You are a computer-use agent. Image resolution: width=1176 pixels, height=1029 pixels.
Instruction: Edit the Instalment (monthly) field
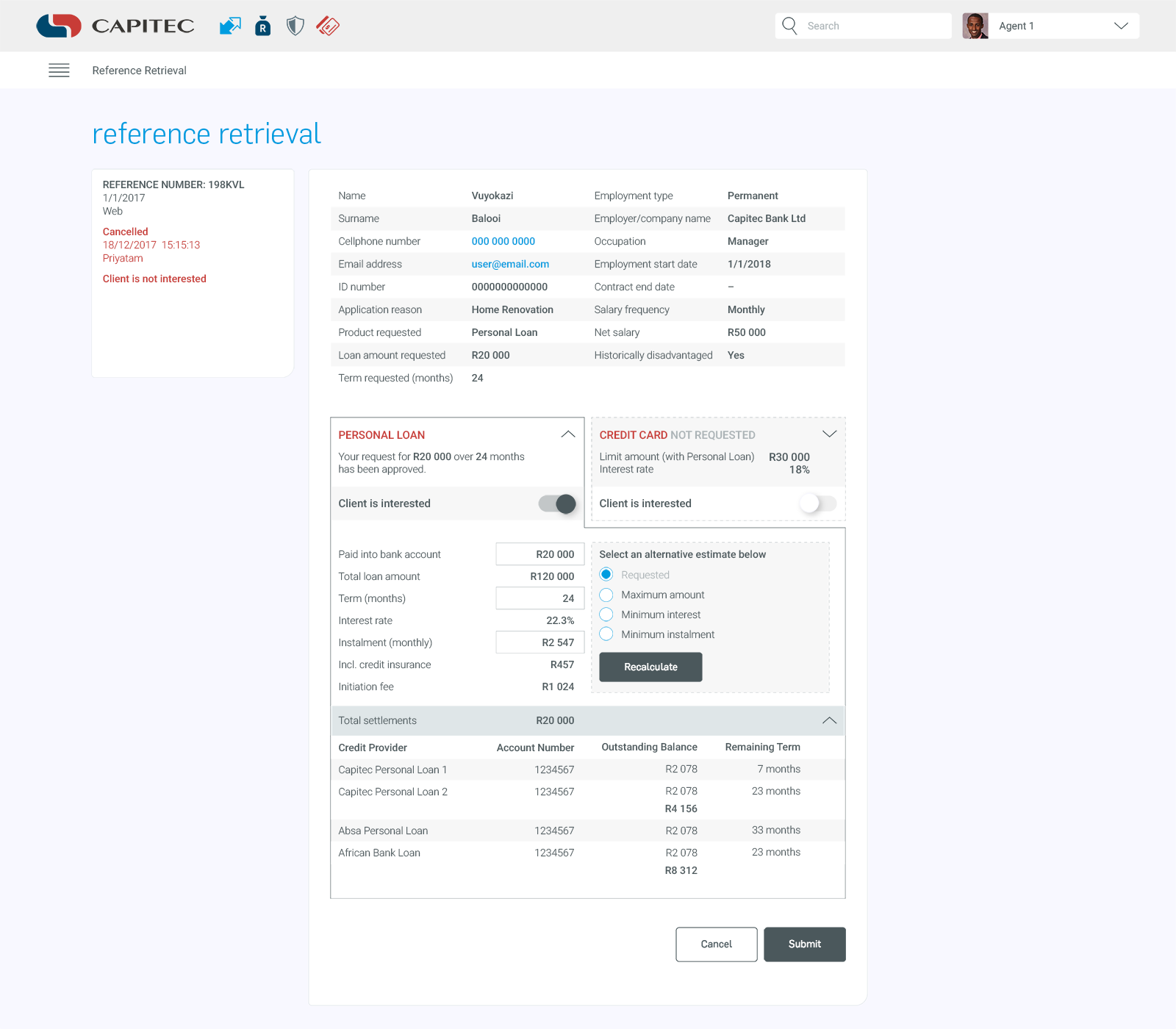point(540,642)
